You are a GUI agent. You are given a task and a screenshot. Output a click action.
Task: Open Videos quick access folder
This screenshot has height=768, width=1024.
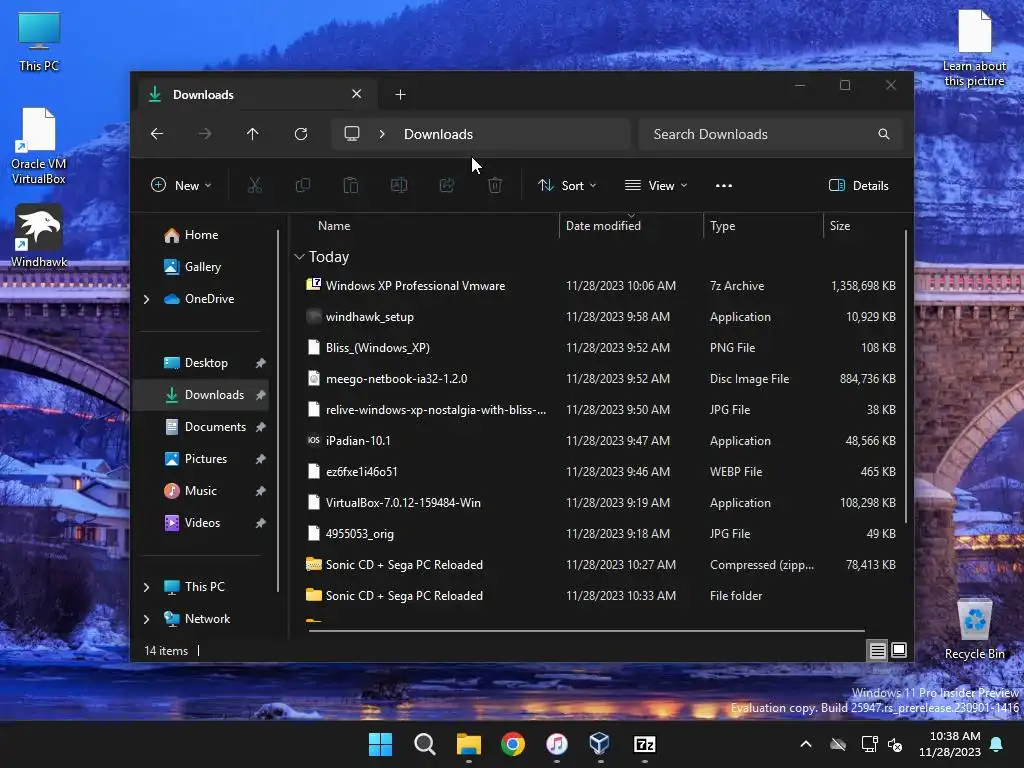(x=202, y=522)
